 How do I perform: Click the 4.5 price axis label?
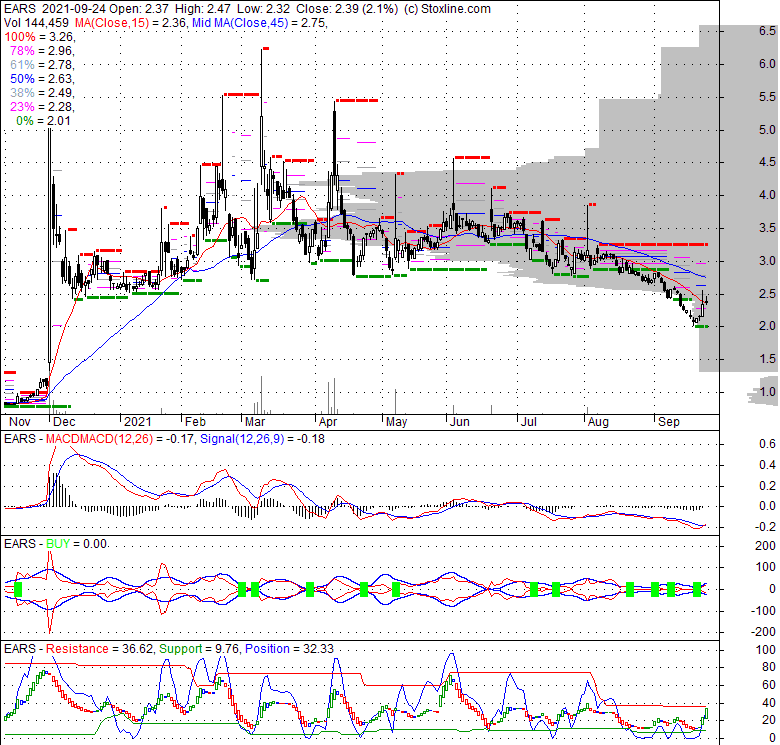pos(767,162)
